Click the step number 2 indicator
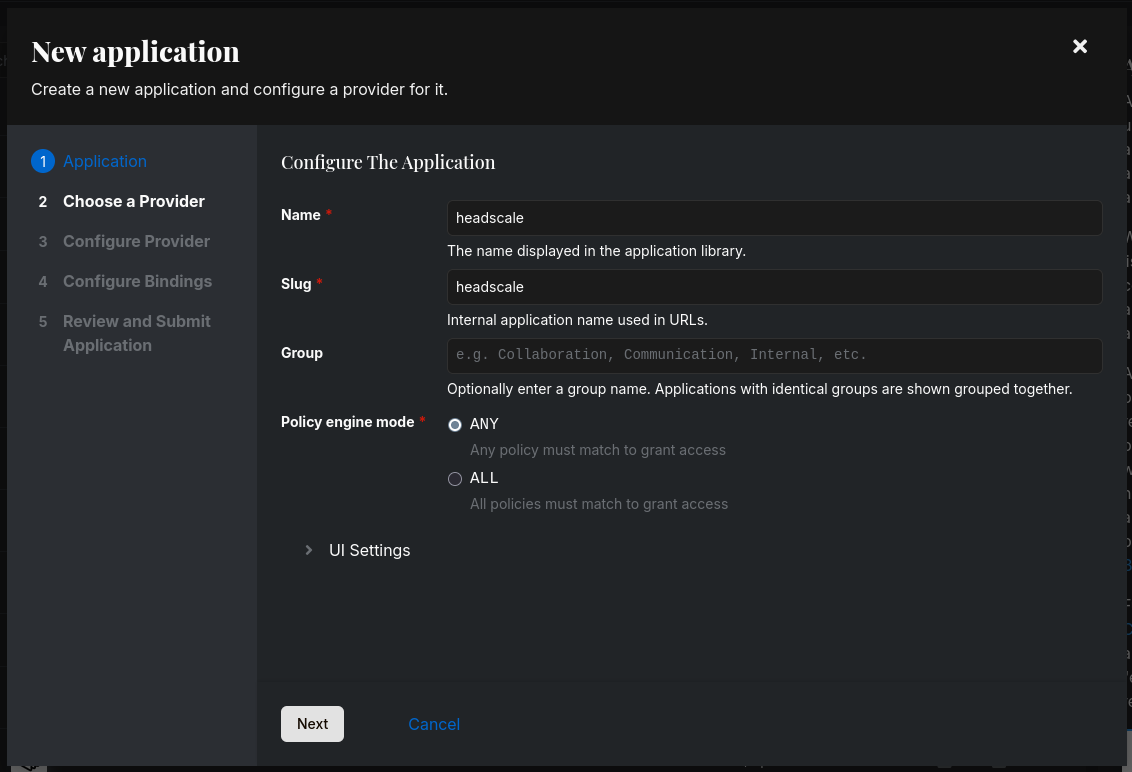The height and width of the screenshot is (772, 1132). point(43,201)
